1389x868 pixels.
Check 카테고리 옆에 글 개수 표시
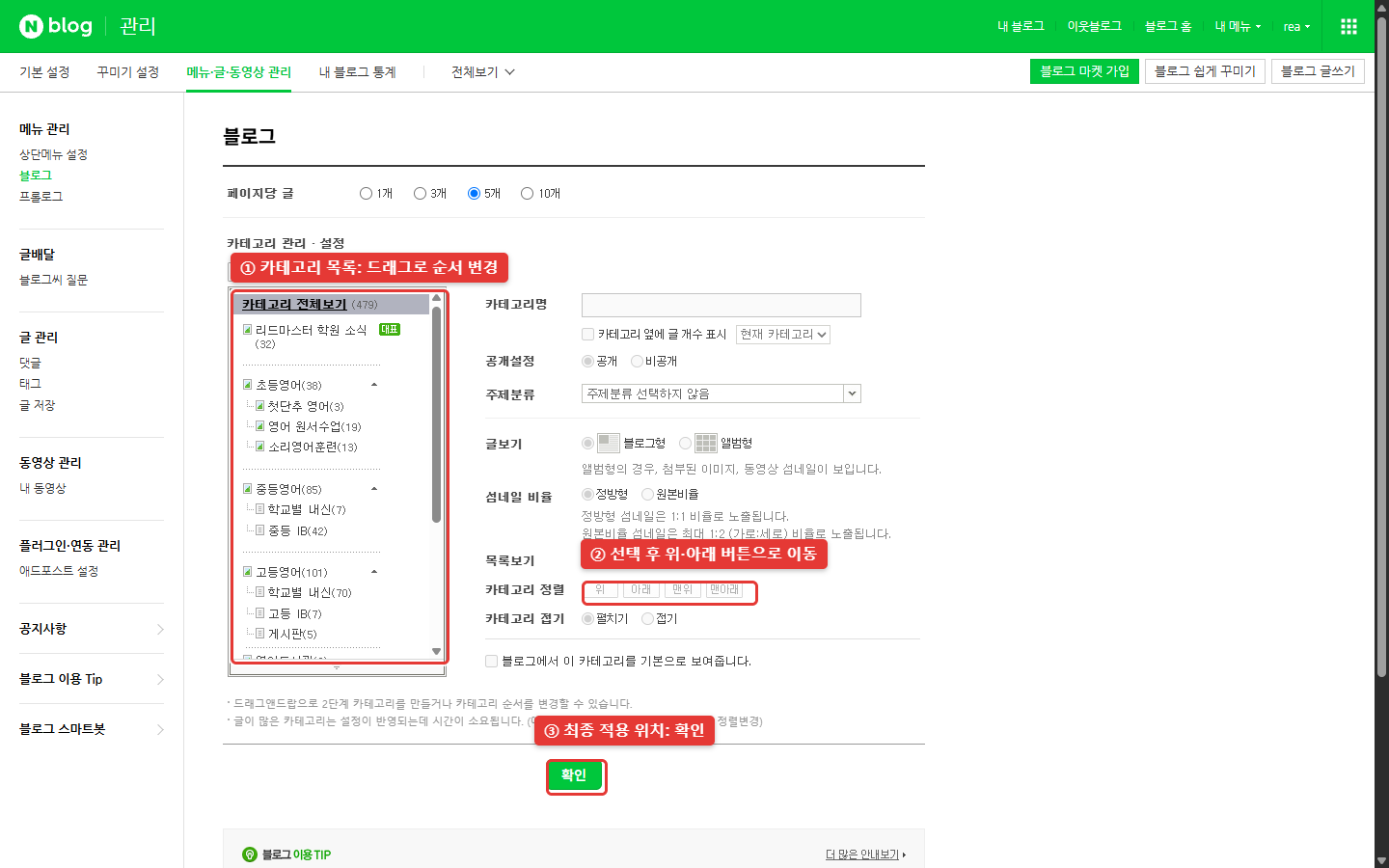(x=587, y=335)
